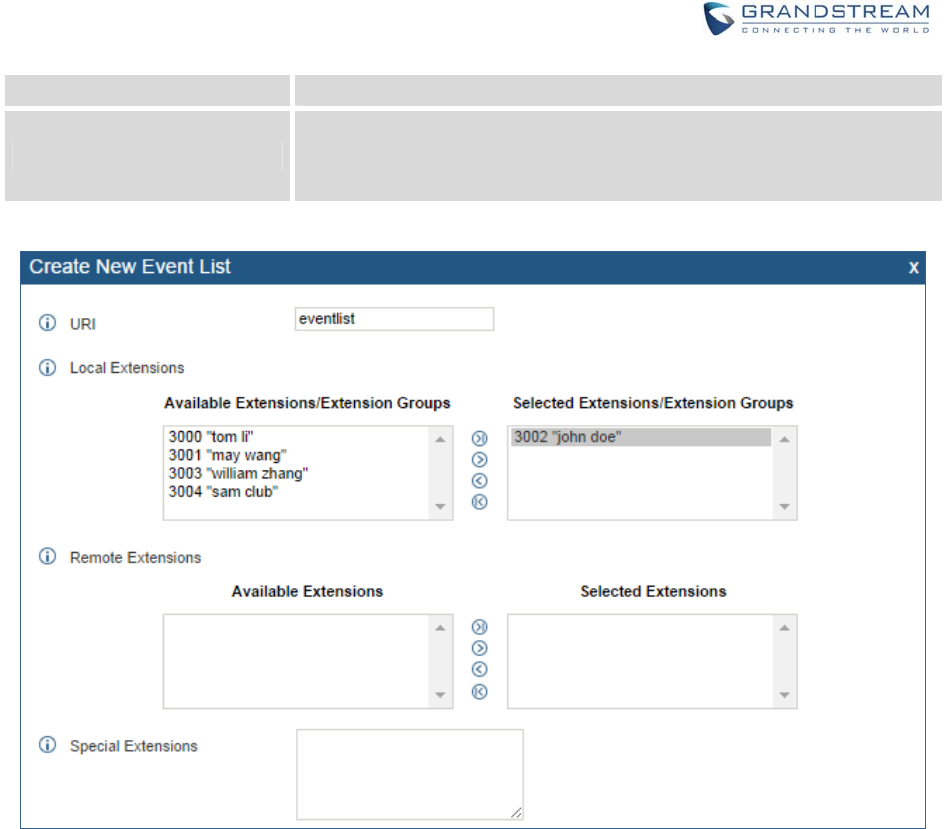
Task: Click down arrow of available local extensions scrollbar
Action: pos(440,507)
